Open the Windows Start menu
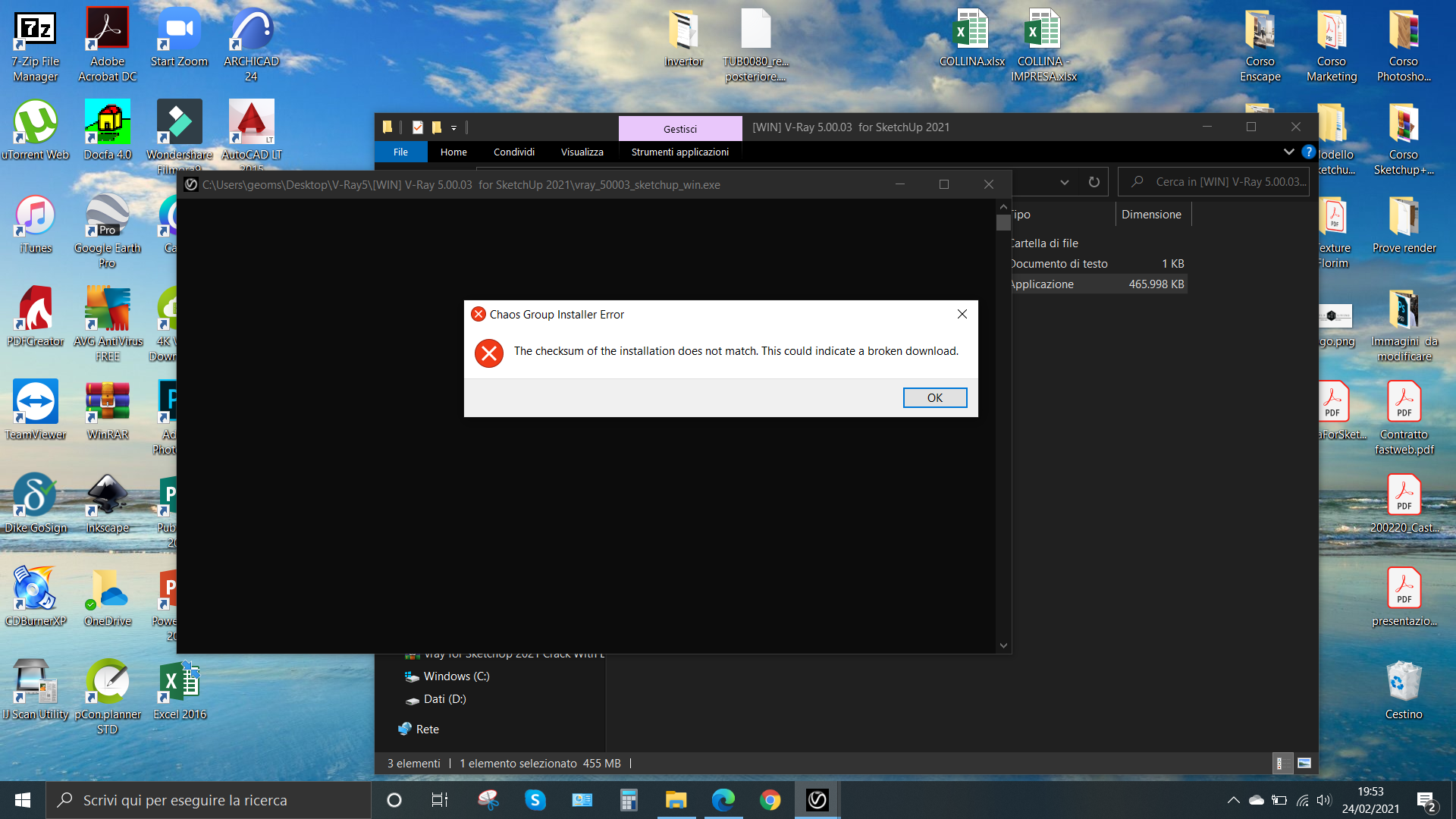 click(23, 800)
